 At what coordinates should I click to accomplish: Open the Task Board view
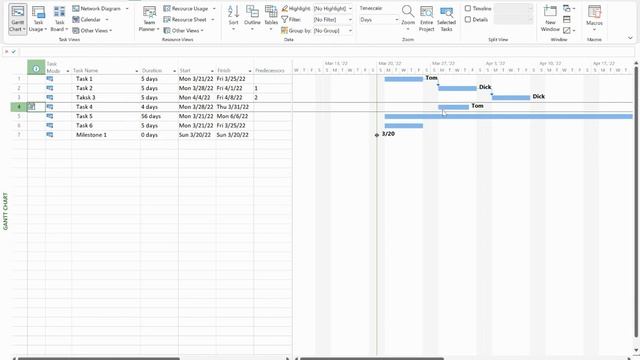point(60,19)
